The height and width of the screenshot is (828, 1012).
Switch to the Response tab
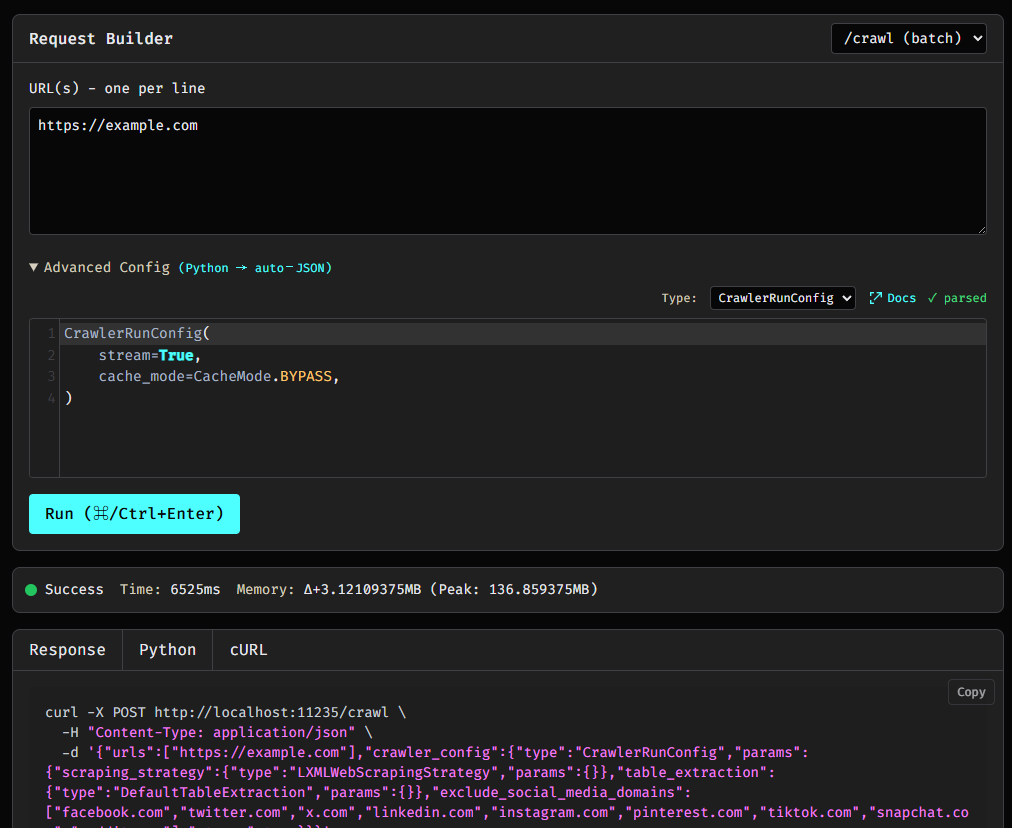(x=67, y=650)
